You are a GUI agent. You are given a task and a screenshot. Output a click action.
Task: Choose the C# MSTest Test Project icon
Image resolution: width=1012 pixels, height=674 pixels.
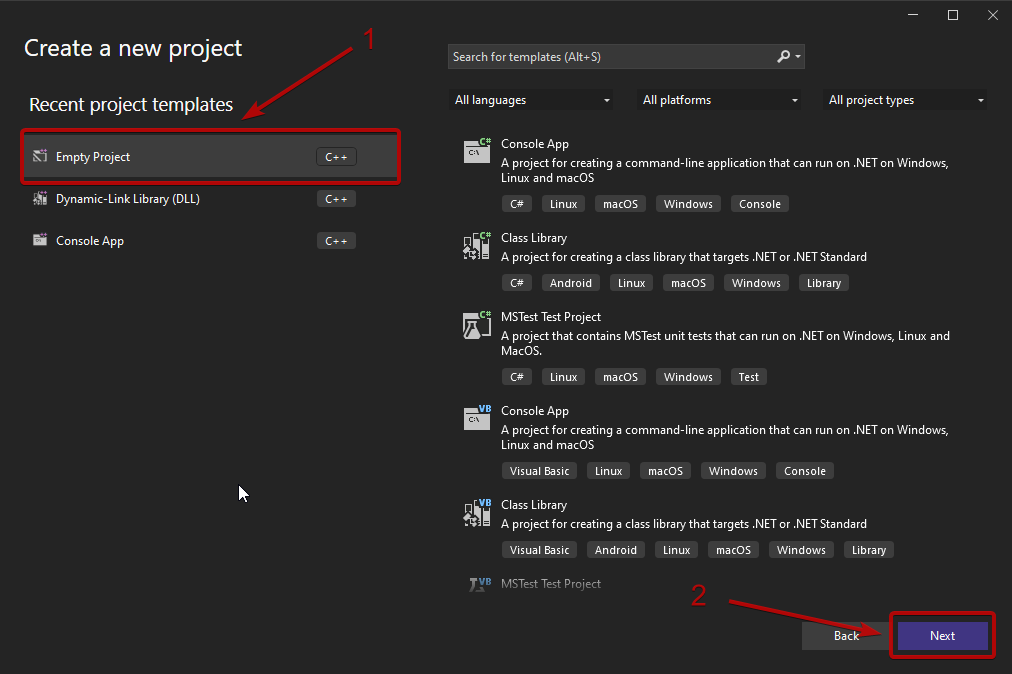[x=476, y=325]
